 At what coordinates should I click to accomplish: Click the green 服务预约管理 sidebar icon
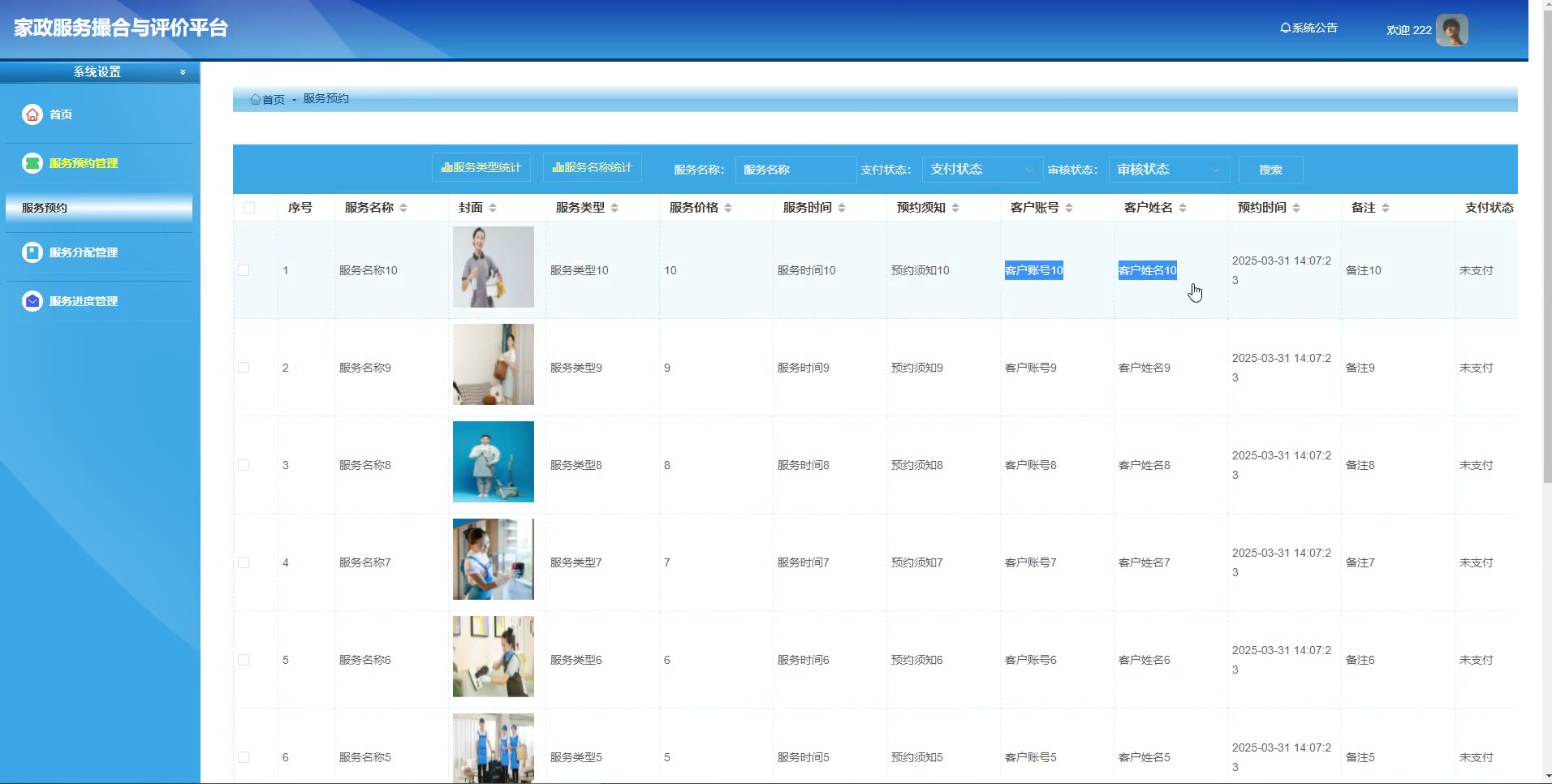[x=32, y=163]
